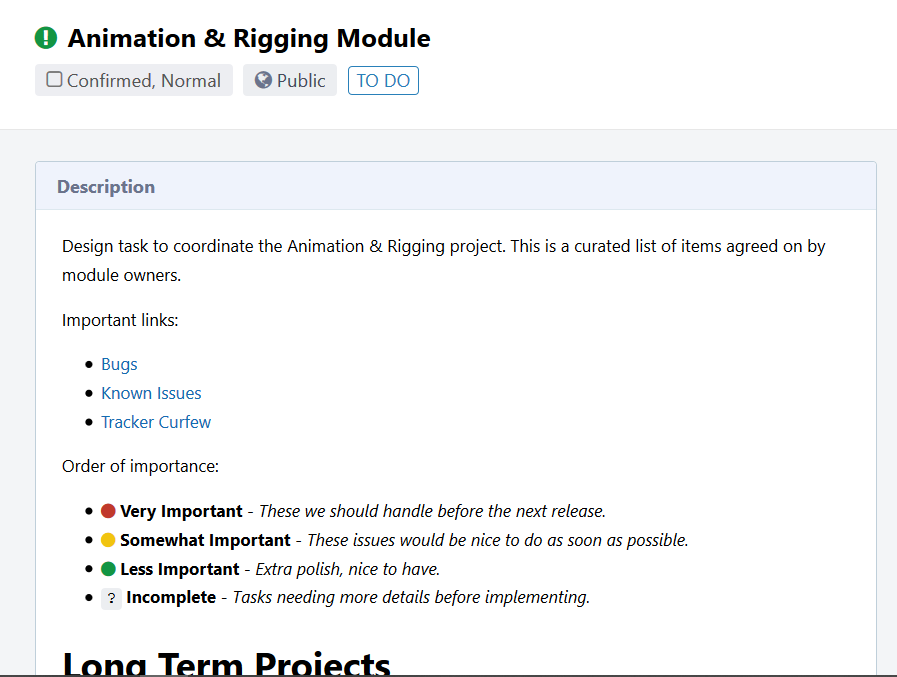
Task: Click the checkbox icon in Confirmed, Normal tag
Action: click(x=54, y=80)
